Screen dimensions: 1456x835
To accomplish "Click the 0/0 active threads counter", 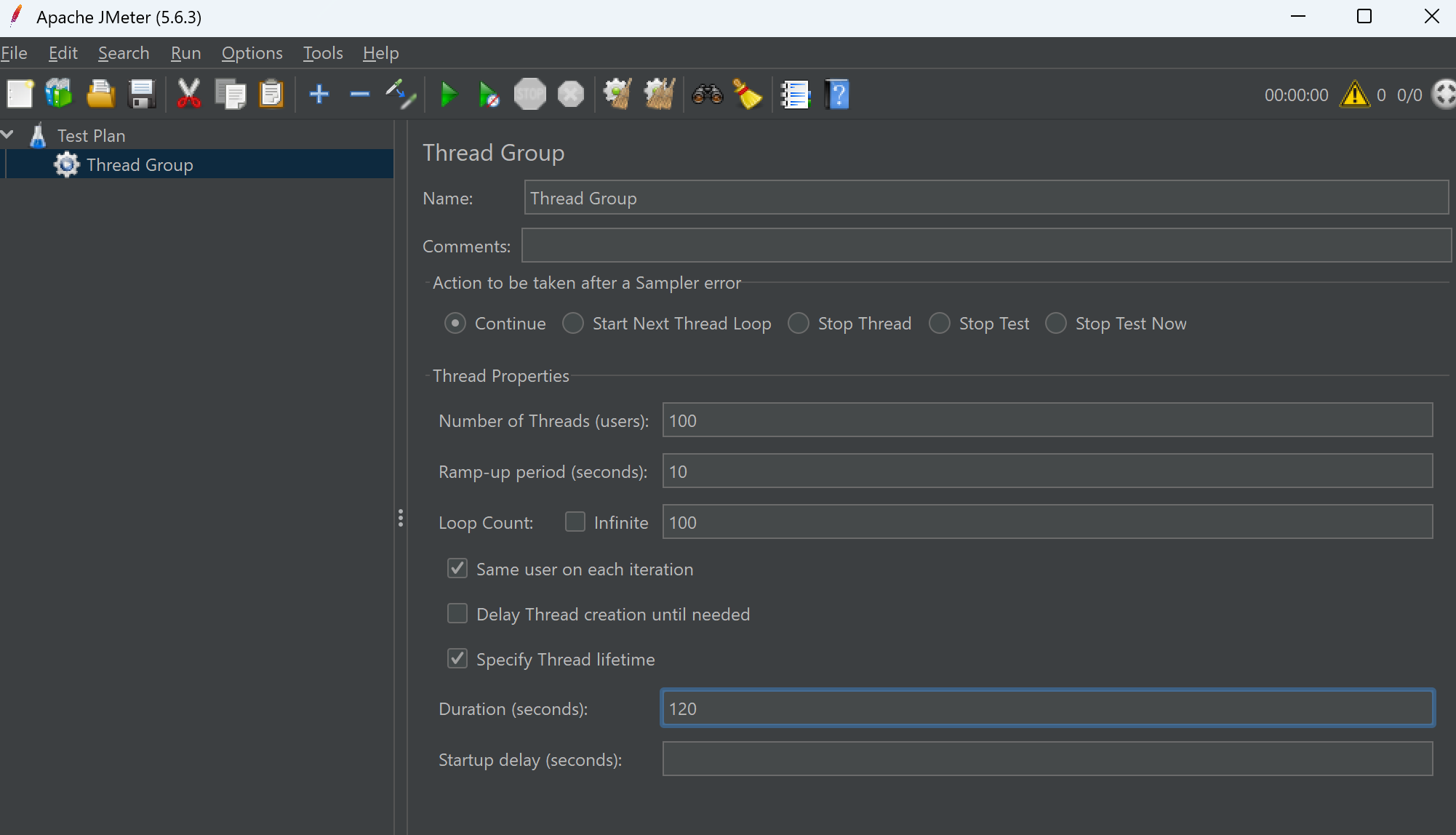I will [1409, 95].
